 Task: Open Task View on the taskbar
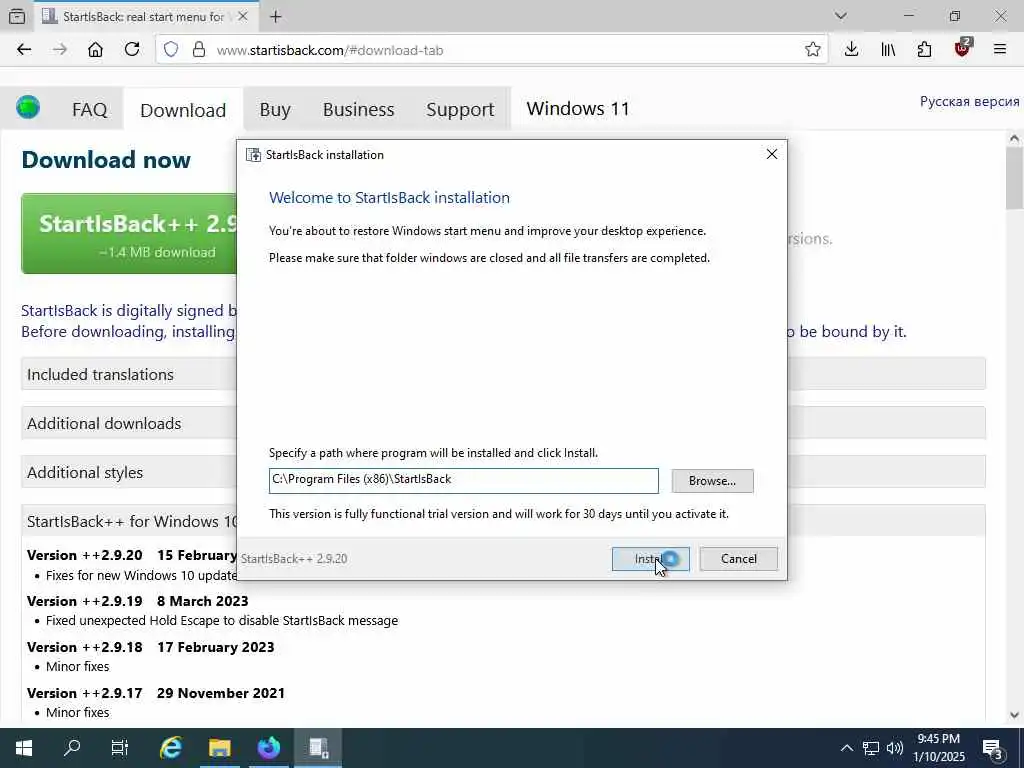point(120,748)
